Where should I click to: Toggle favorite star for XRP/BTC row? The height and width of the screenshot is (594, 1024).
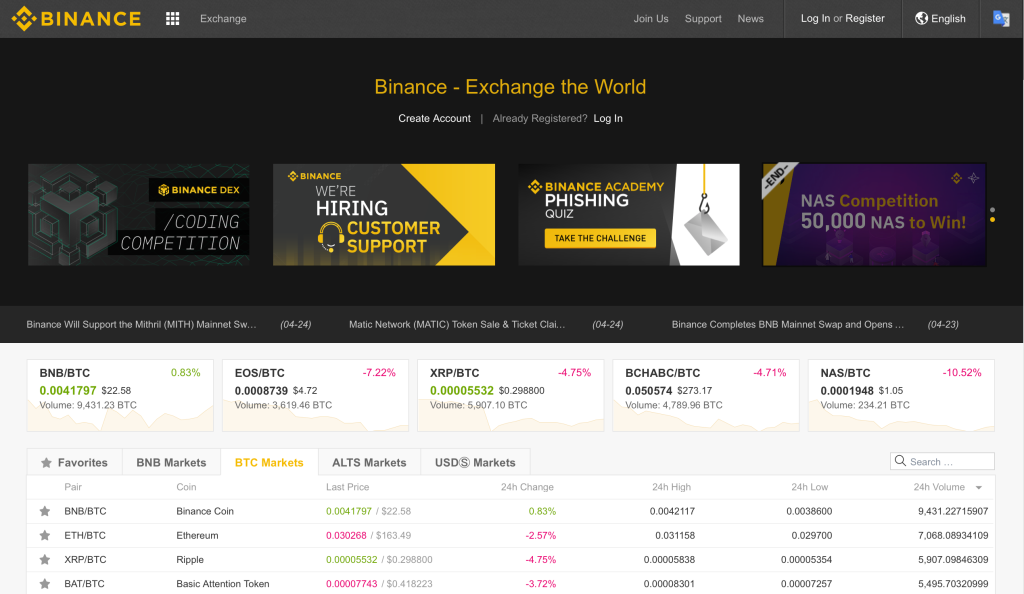pyautogui.click(x=44, y=559)
